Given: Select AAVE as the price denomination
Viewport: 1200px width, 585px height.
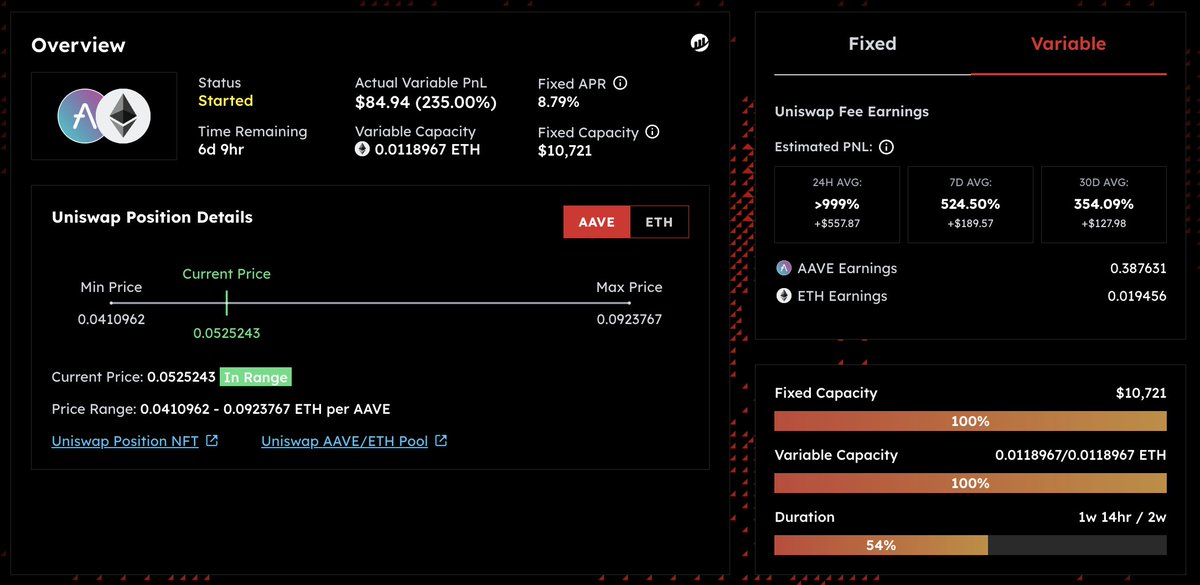Looking at the screenshot, I should (x=596, y=222).
